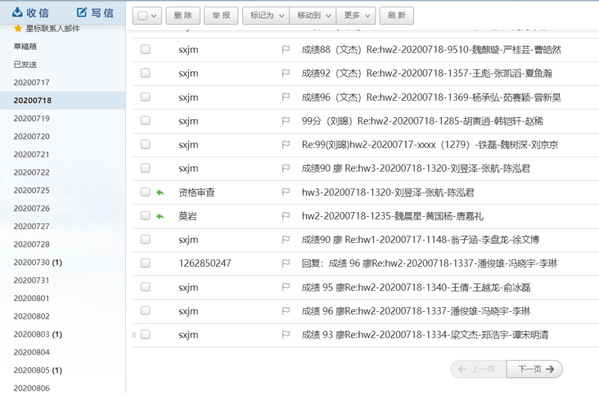Flag the email 成绩90 Re:hw3-20200718-1320
Image resolution: width=599 pixels, height=393 pixels.
point(286,168)
